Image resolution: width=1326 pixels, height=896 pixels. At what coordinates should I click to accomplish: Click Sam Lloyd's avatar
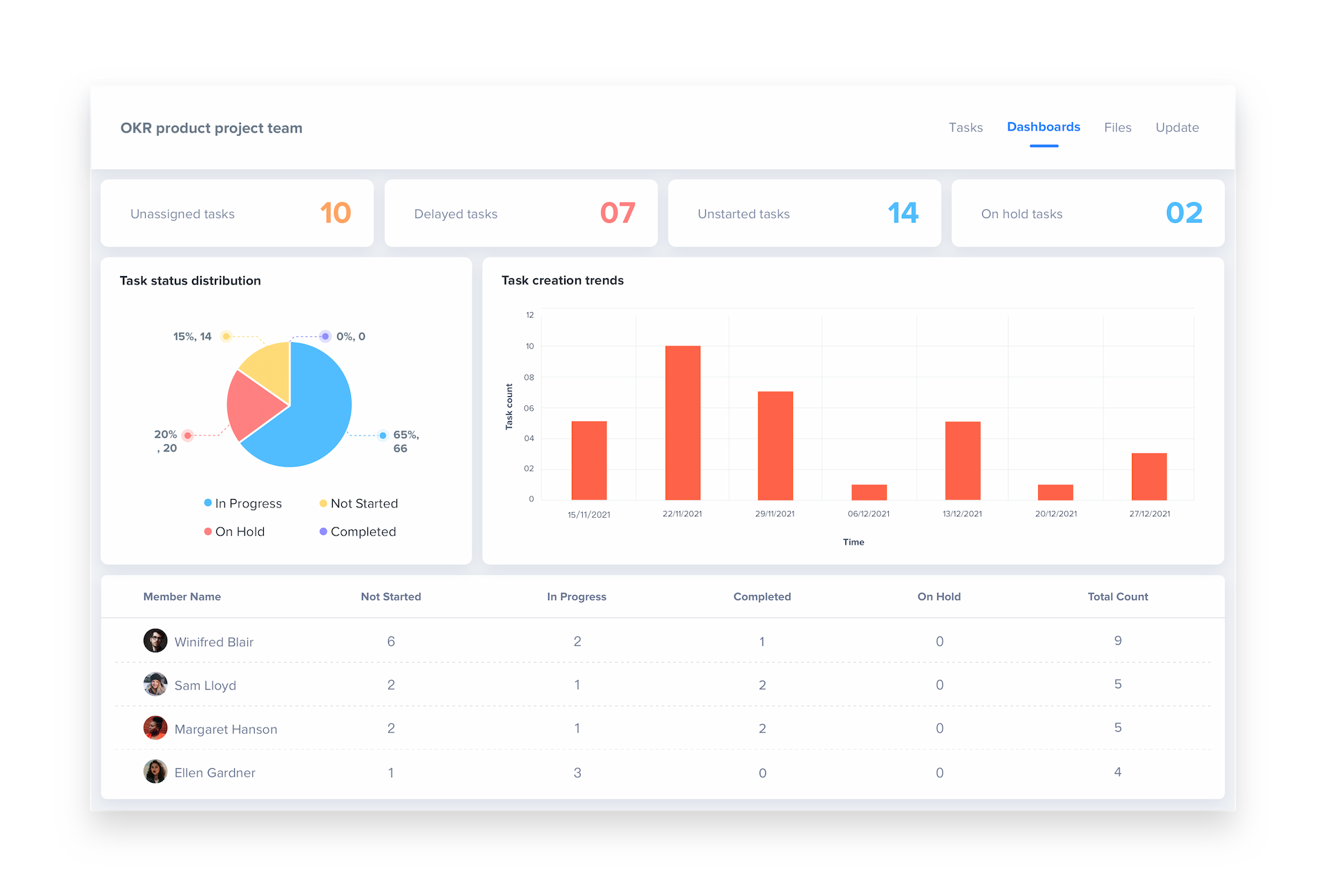click(x=155, y=684)
